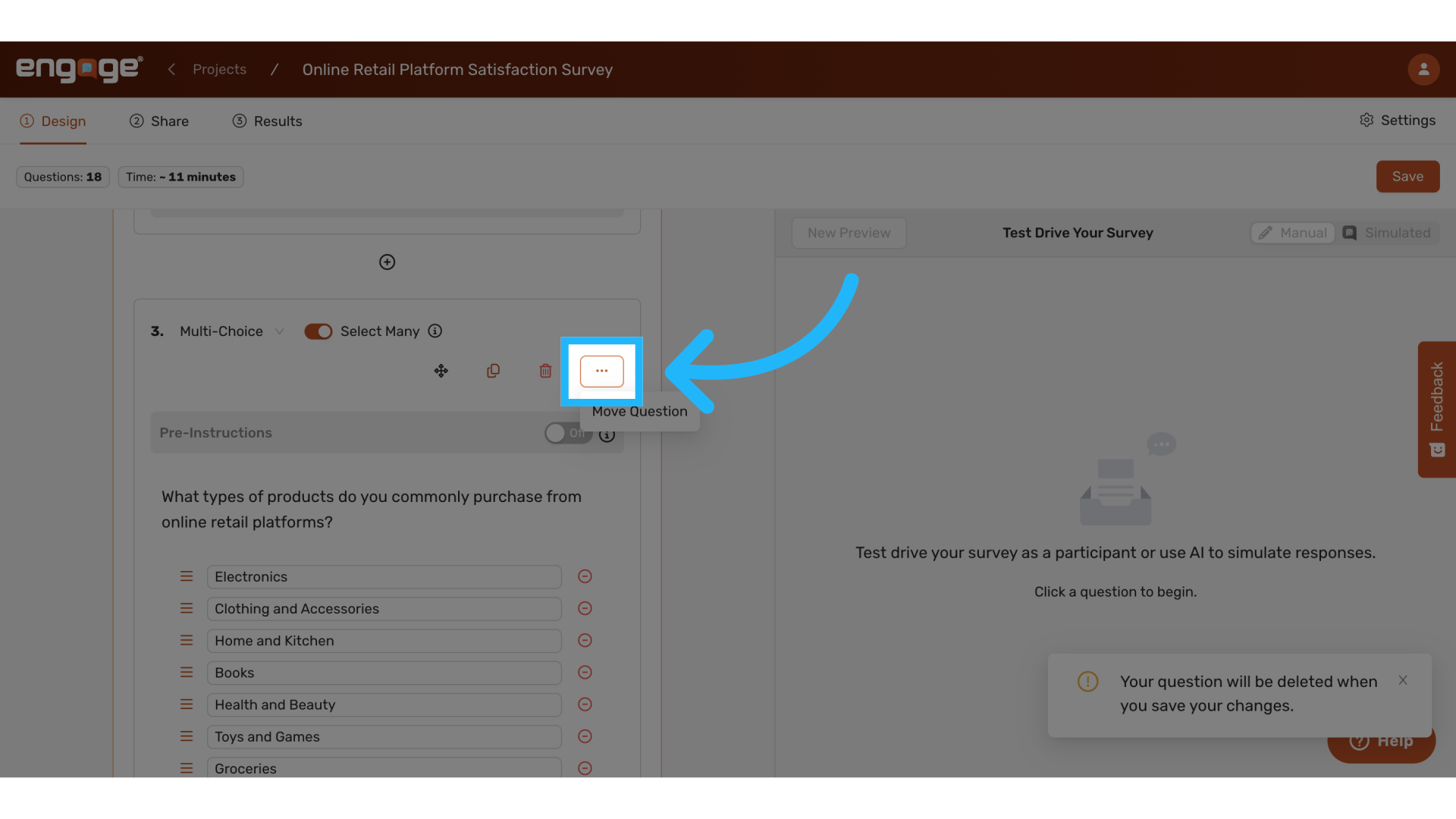
Task: Remove the Clothing and Accessories option
Action: (585, 608)
